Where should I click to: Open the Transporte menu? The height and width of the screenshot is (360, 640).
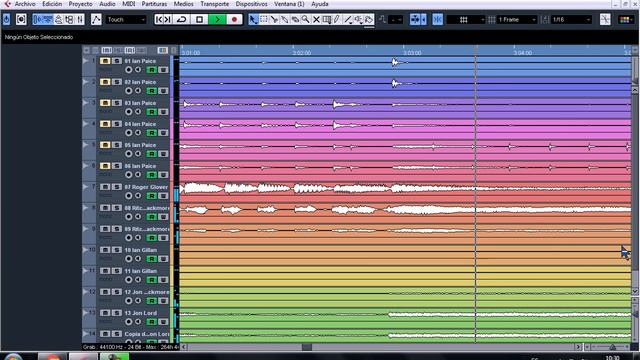point(215,4)
